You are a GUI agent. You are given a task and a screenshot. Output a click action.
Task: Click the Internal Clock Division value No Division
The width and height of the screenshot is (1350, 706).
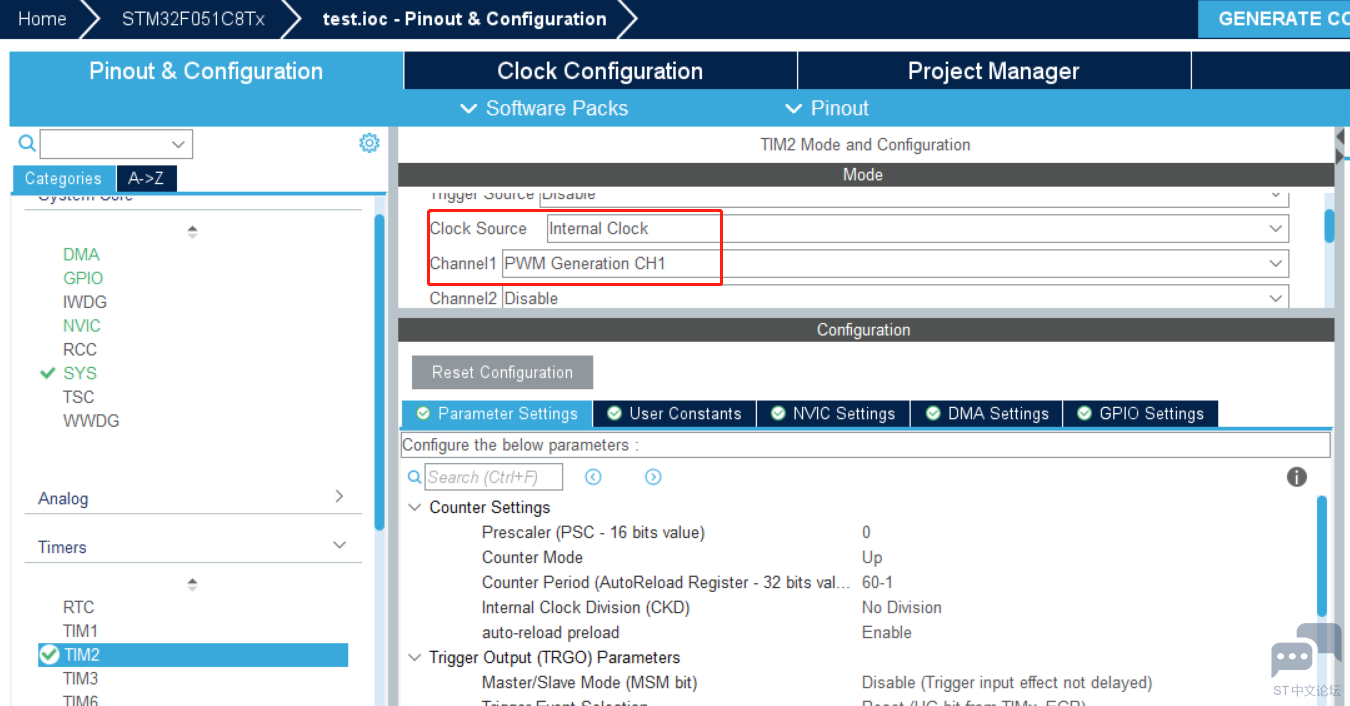(x=902, y=607)
